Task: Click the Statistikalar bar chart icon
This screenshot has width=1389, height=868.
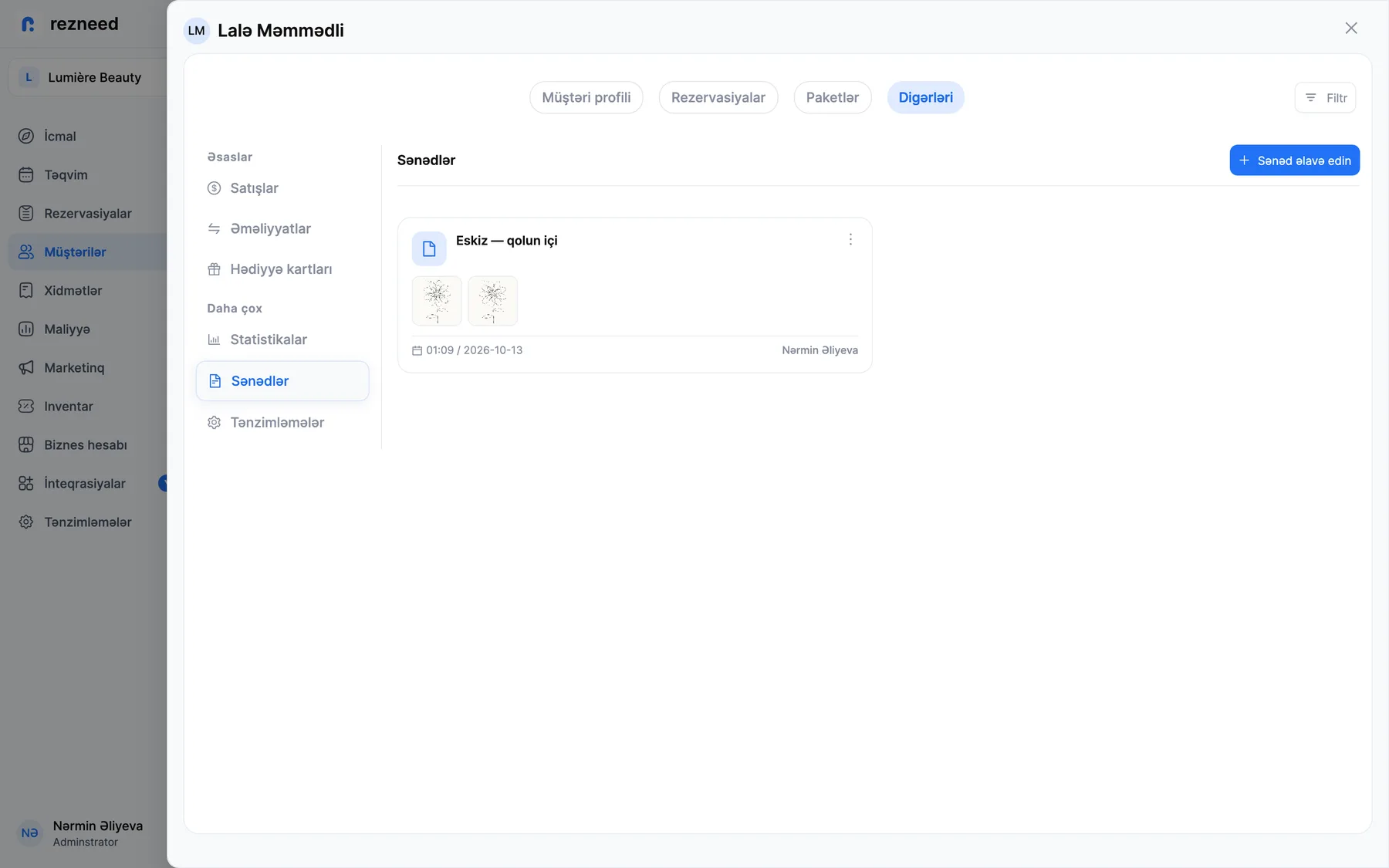Action: [215, 339]
